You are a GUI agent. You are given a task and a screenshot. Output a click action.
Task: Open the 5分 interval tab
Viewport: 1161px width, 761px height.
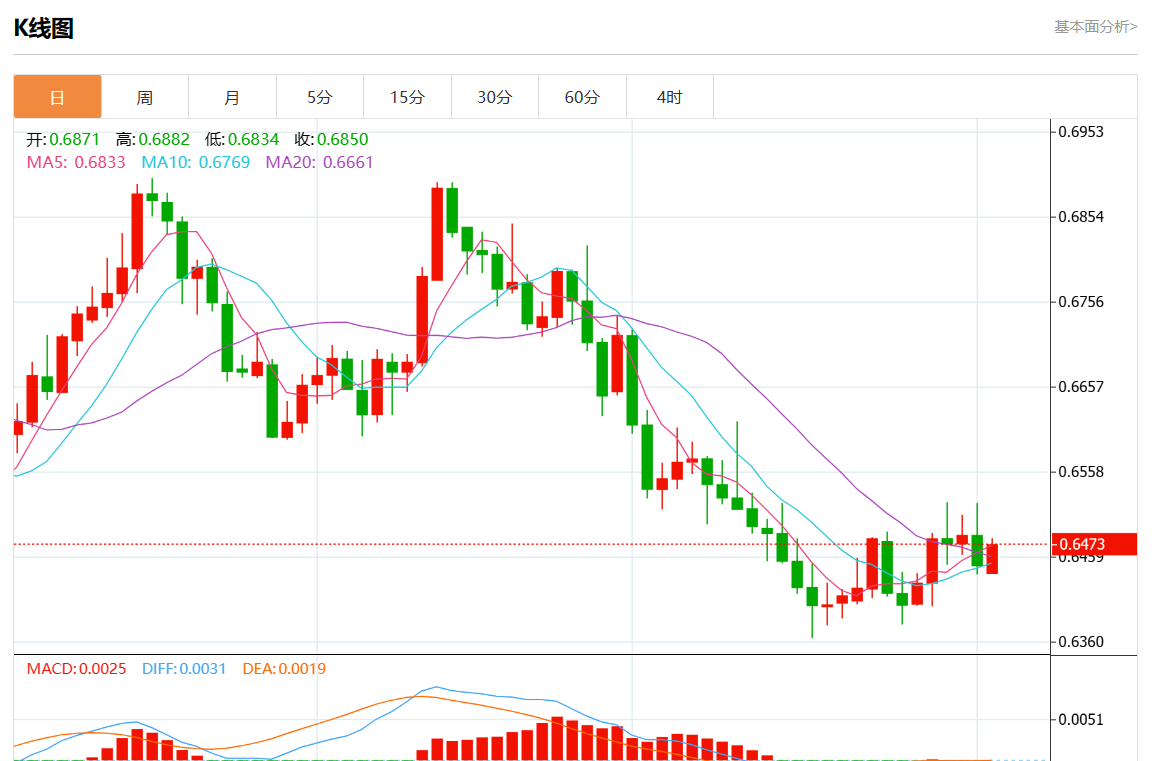tap(320, 97)
